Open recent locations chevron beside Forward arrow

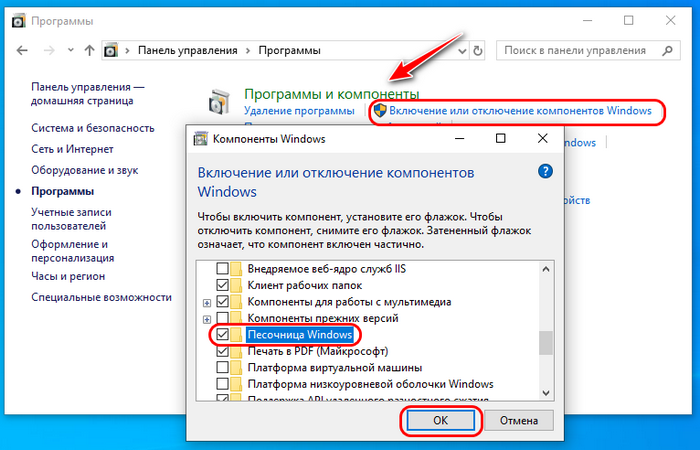71,50
